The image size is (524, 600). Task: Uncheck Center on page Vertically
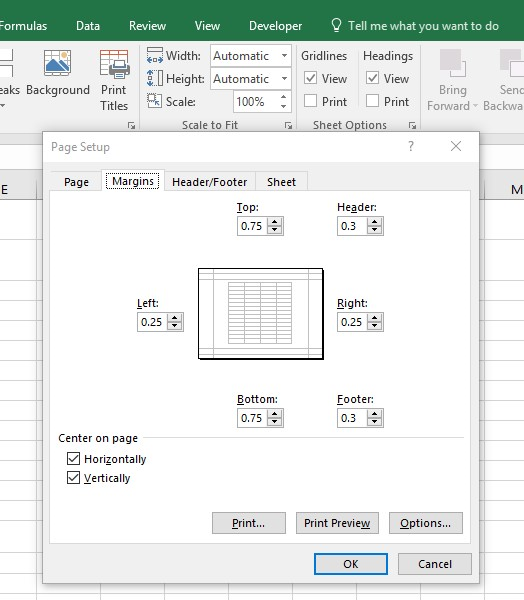pyautogui.click(x=73, y=478)
